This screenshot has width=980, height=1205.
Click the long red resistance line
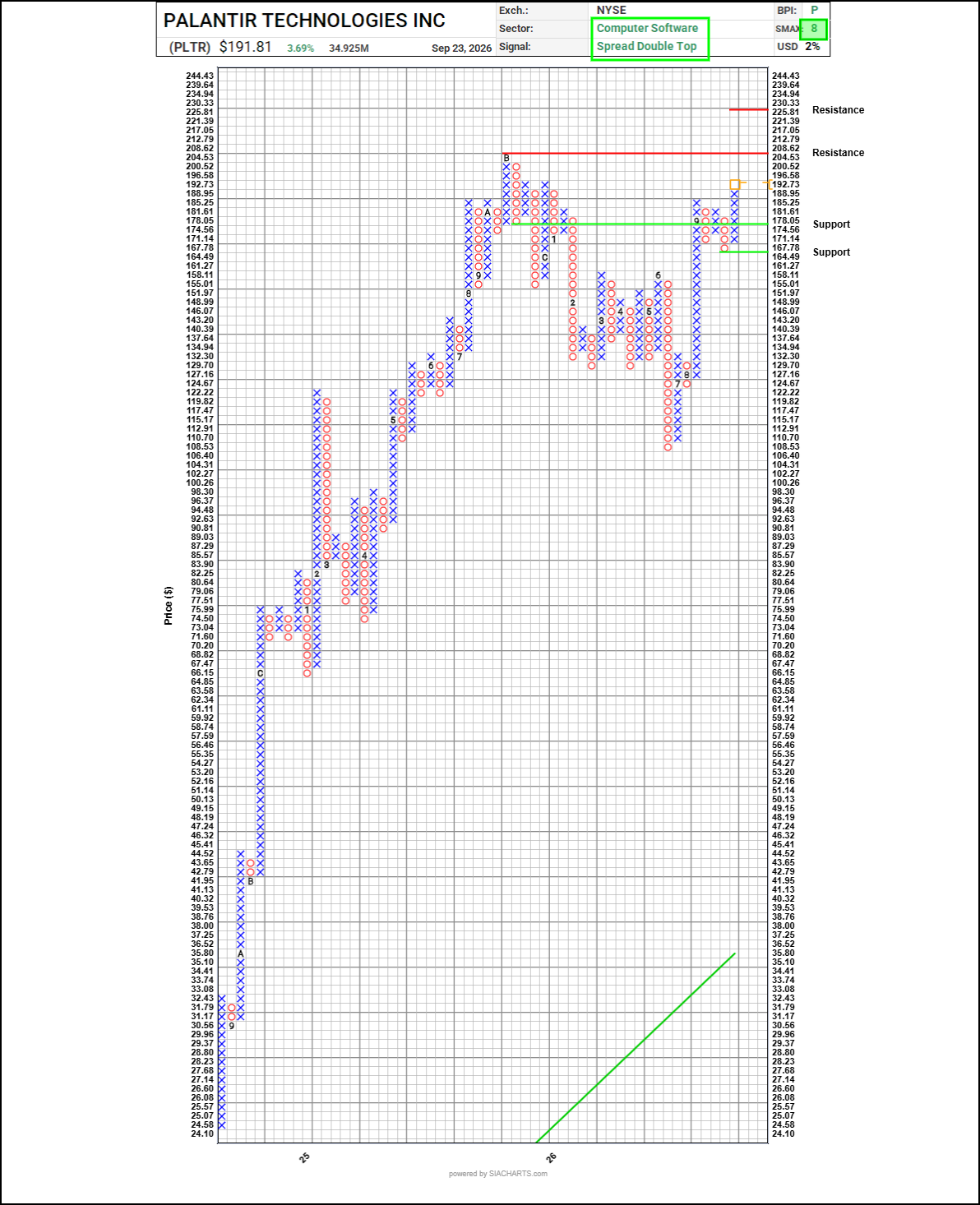636,153
